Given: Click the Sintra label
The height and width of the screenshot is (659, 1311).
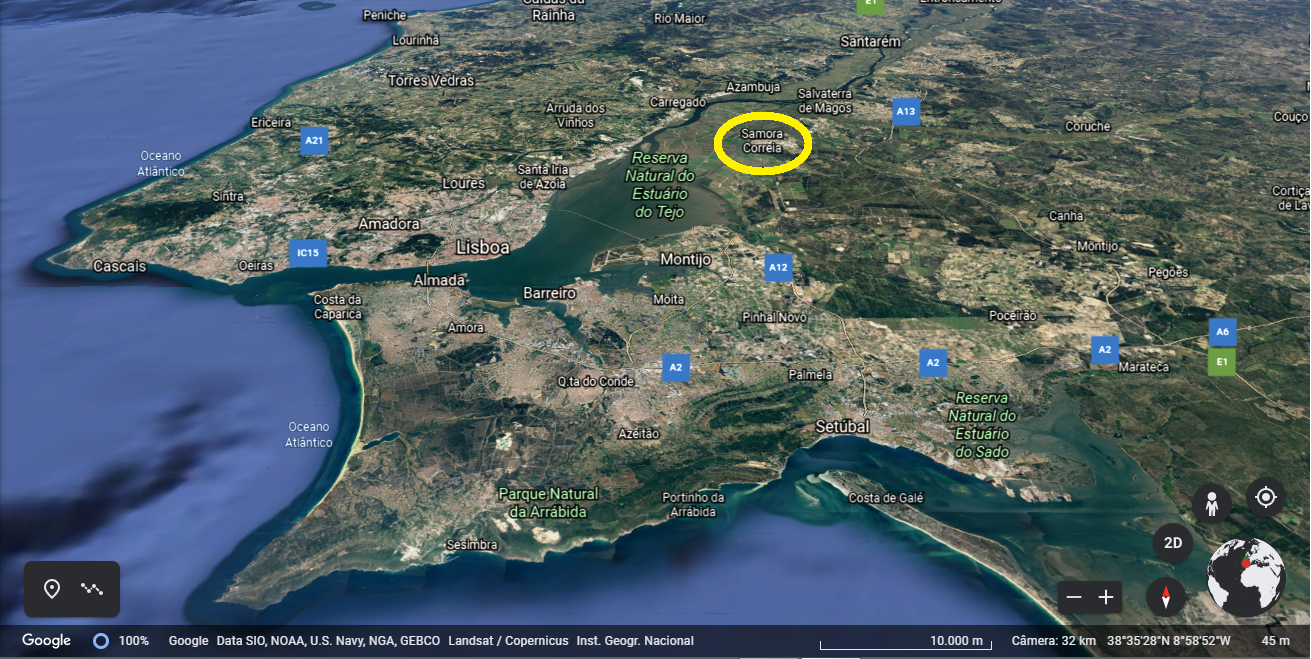Looking at the screenshot, I should pos(228,197).
